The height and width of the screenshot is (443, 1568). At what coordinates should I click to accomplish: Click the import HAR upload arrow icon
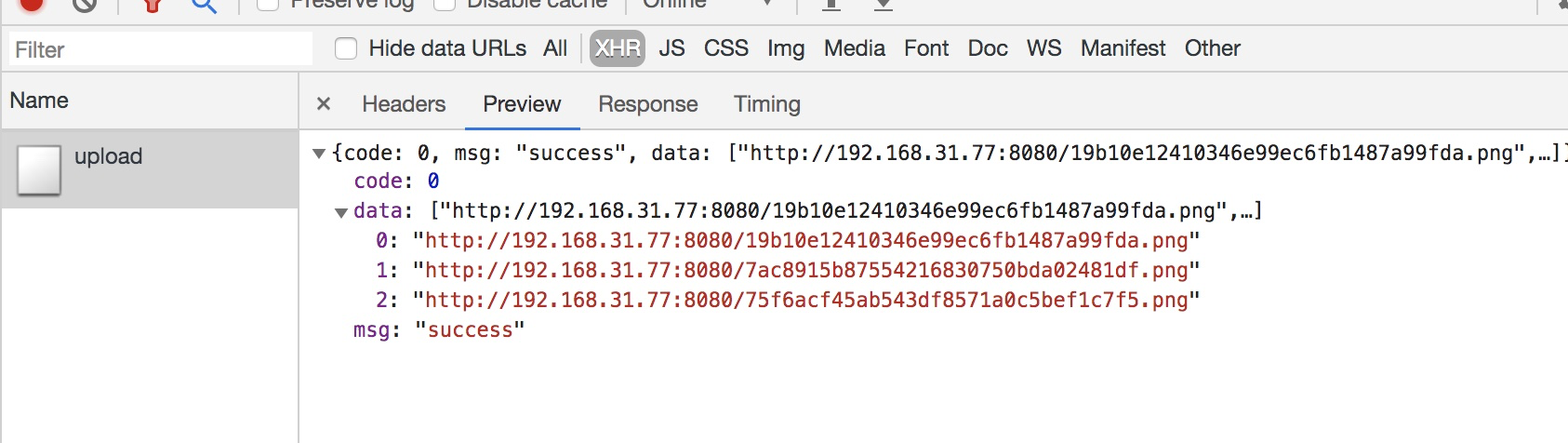click(831, 5)
